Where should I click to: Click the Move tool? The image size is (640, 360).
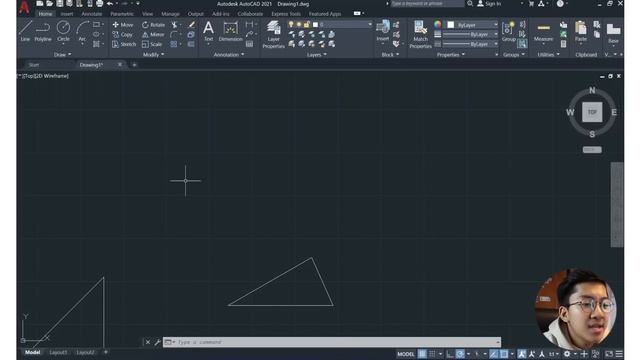(x=123, y=25)
